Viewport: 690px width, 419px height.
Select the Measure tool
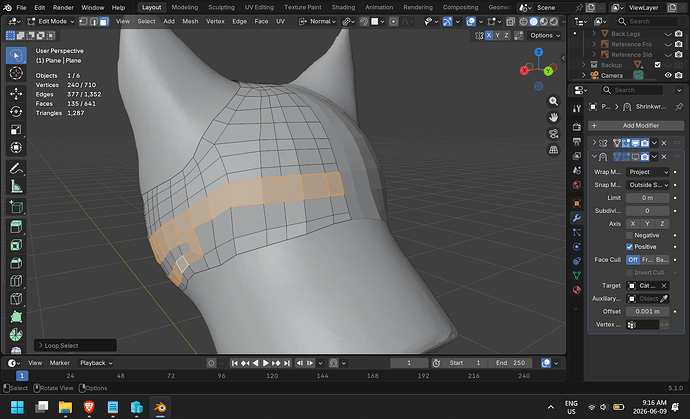16,187
